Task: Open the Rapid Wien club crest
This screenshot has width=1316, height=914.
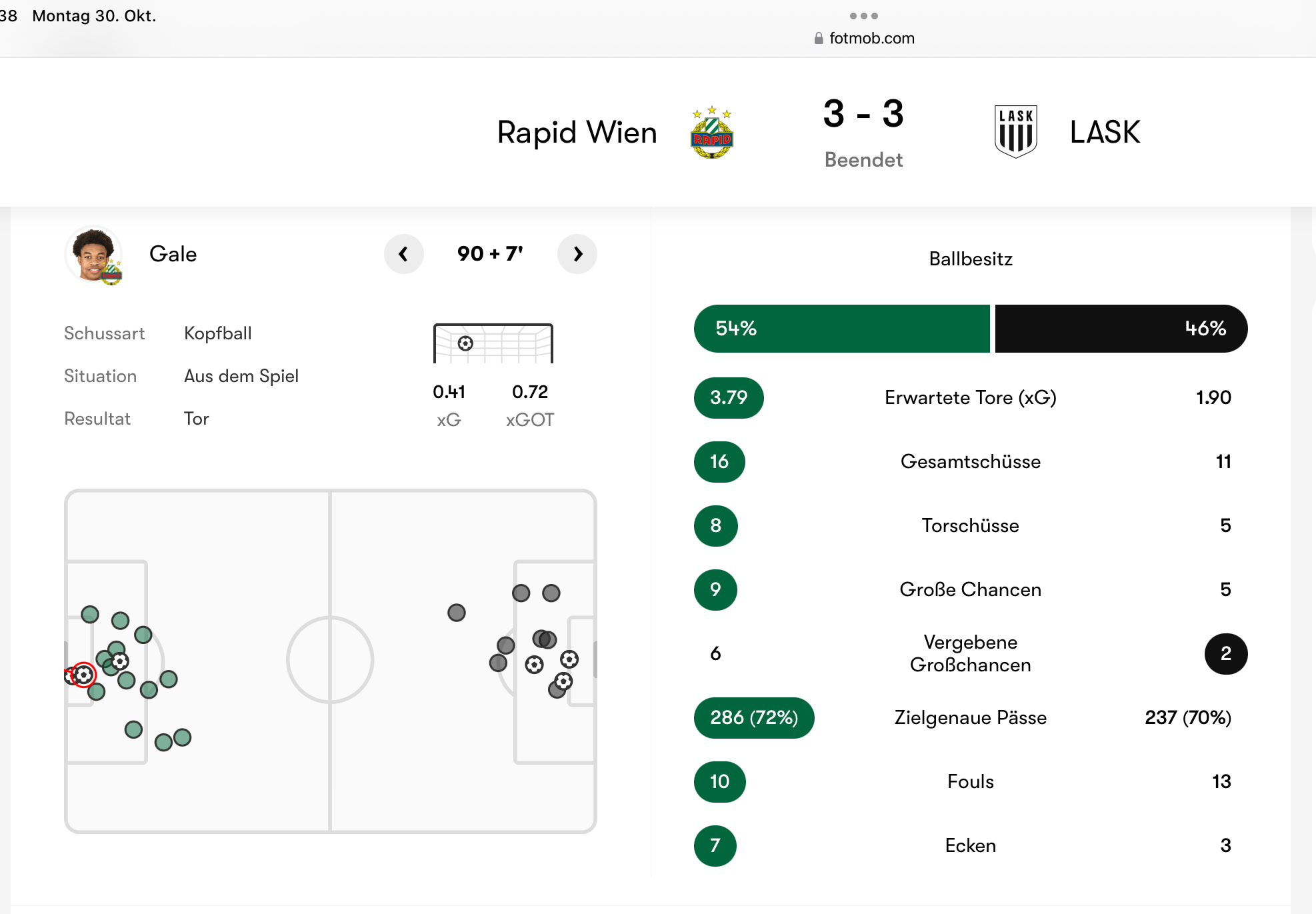Action: 712,132
